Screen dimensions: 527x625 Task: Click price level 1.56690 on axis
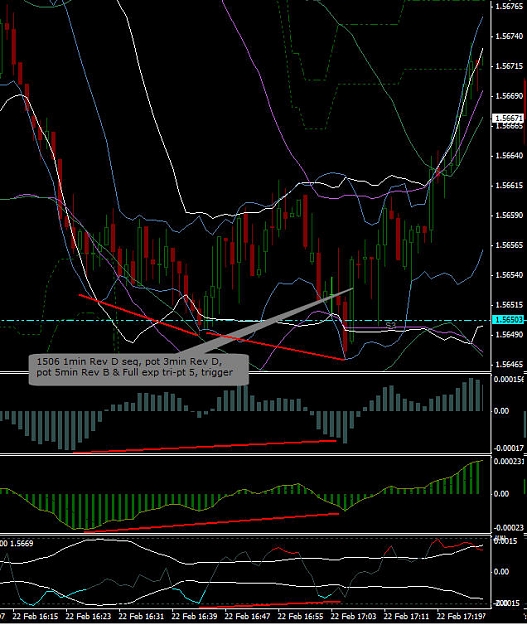[x=509, y=96]
